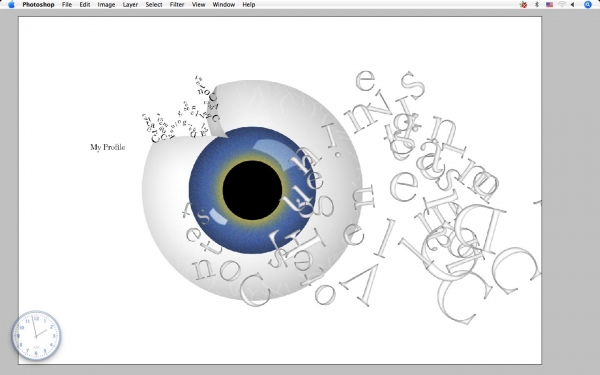
Task: Open the Layer menu
Action: click(x=130, y=5)
